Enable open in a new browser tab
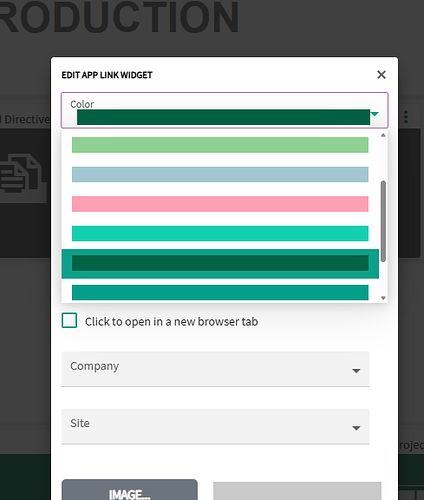The width and height of the screenshot is (424, 500). pos(69,320)
